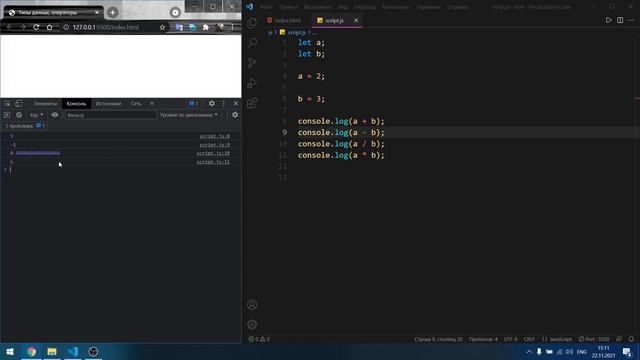Image resolution: width=640 pixels, height=360 pixels.
Task: Open the Терминал menu in VS Code
Action: [x=428, y=7]
